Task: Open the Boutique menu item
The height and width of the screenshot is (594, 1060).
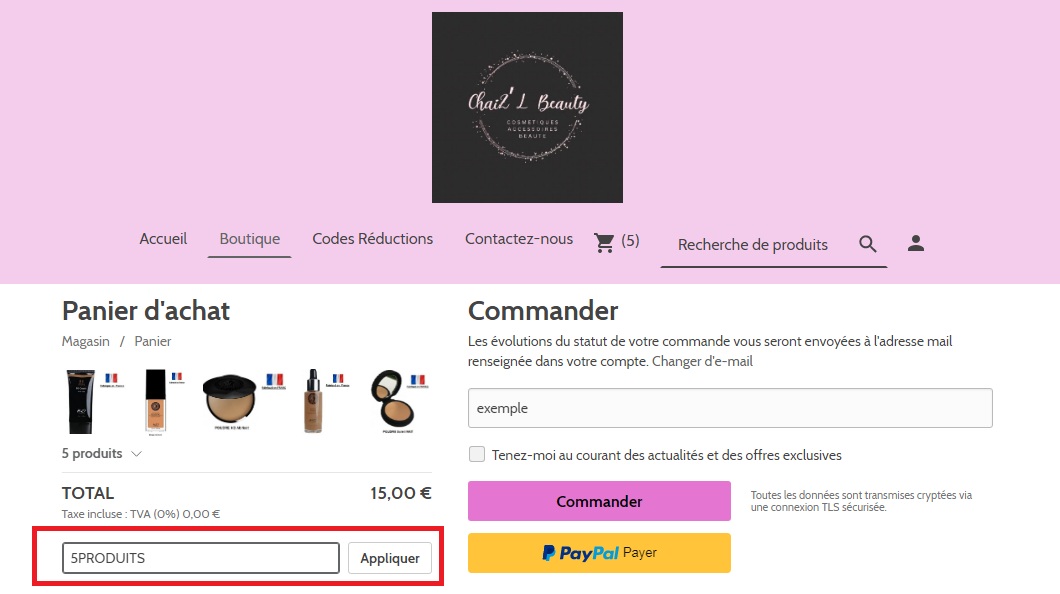Action: point(249,239)
